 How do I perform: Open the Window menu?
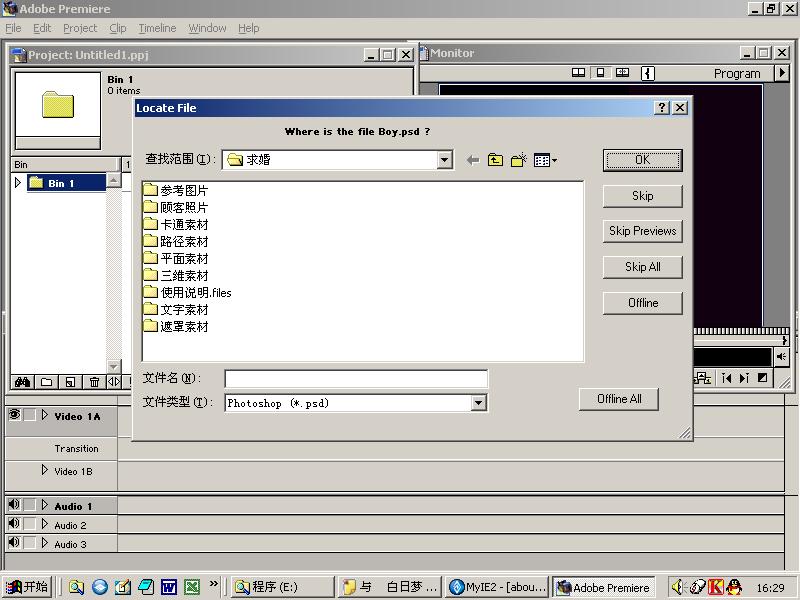(207, 28)
